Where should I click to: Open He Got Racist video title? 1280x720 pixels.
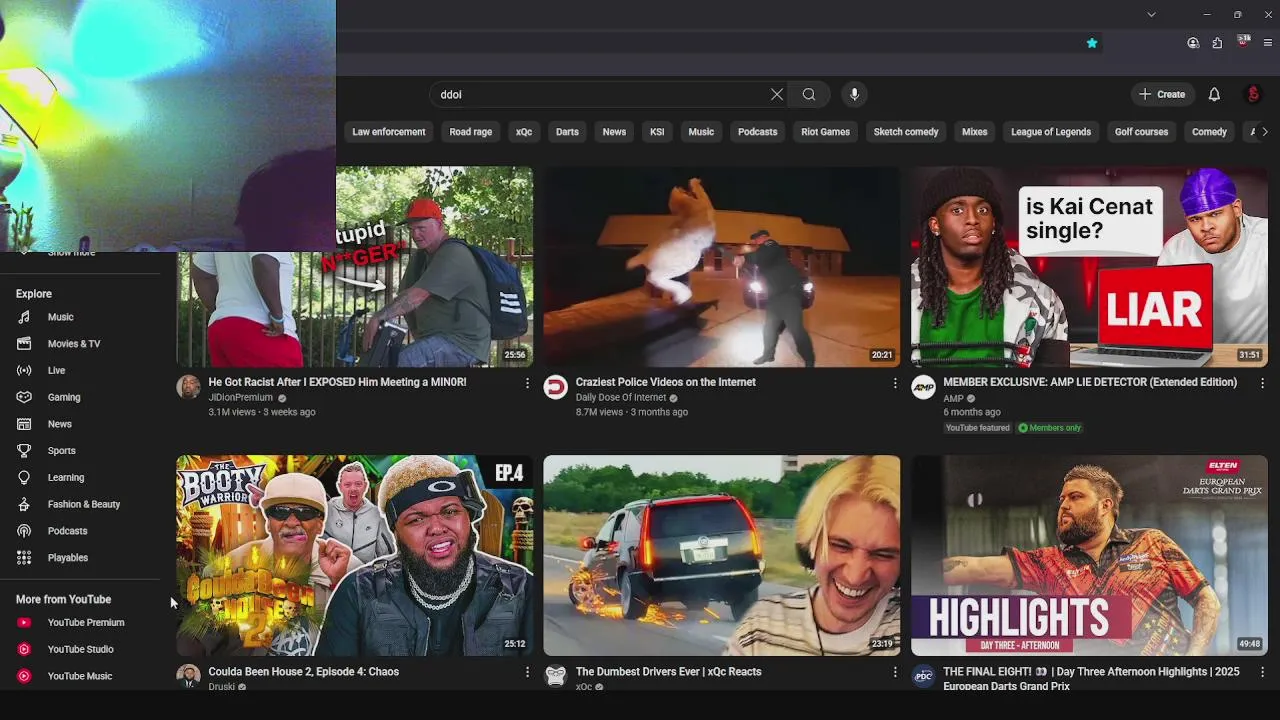click(x=337, y=382)
